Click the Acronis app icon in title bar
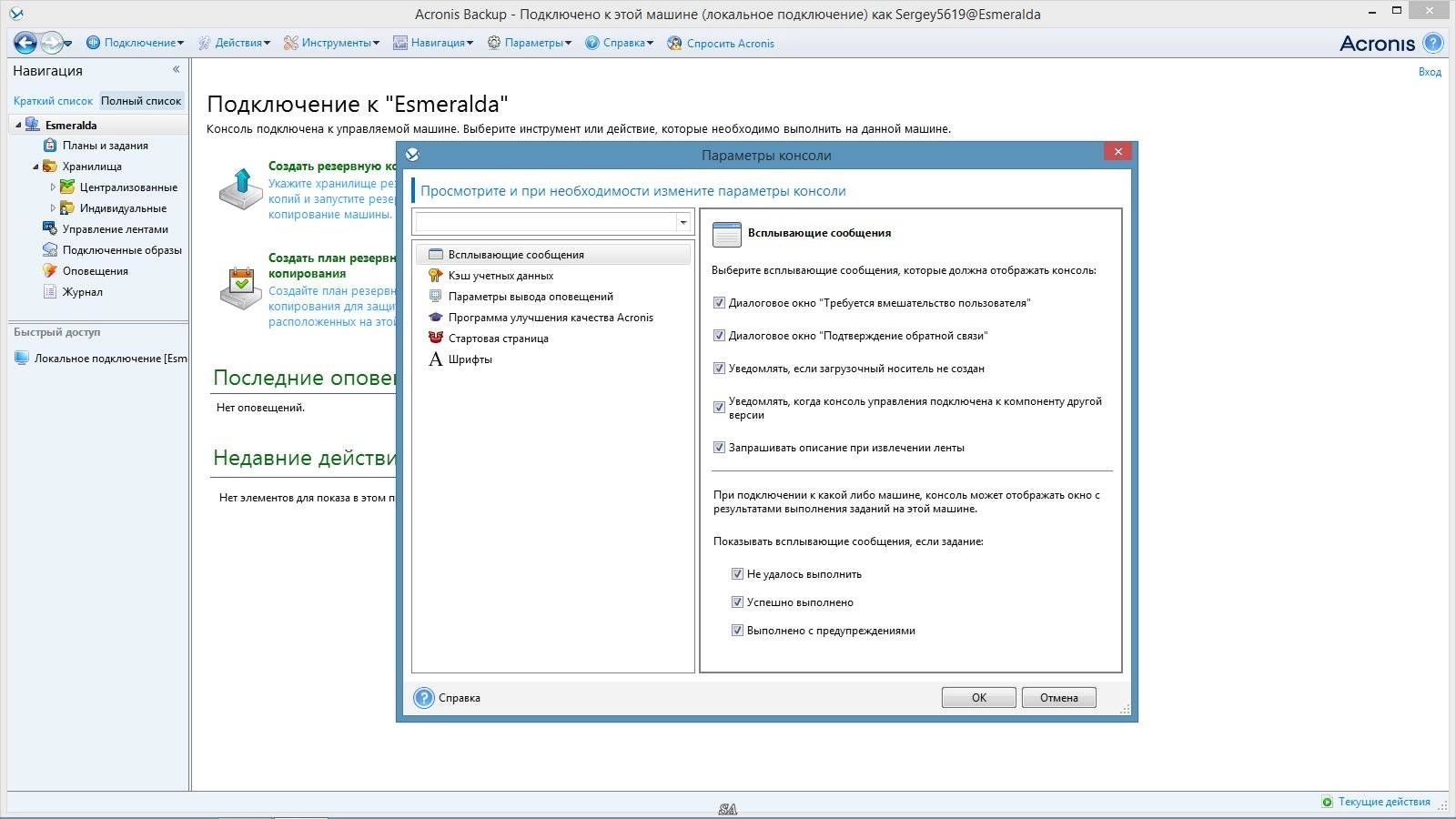Screen dimensions: 1456x819 click(x=16, y=14)
